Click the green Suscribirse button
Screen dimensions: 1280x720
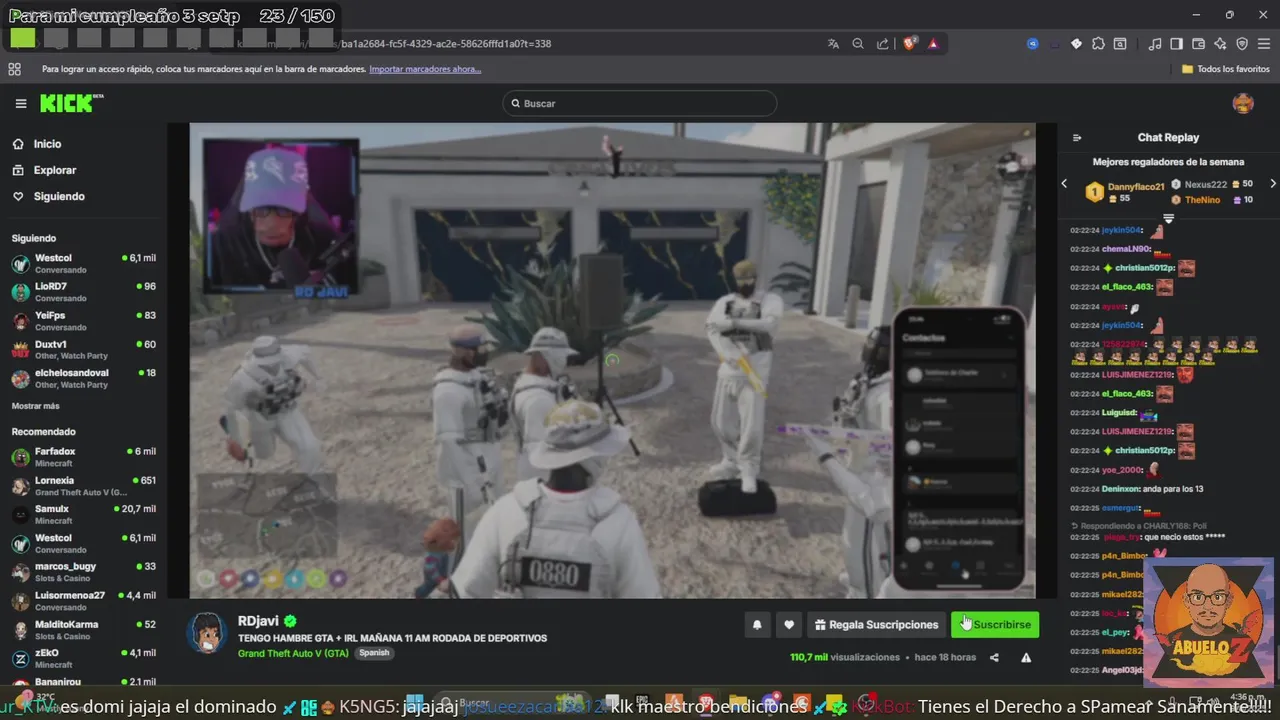[x=995, y=625]
